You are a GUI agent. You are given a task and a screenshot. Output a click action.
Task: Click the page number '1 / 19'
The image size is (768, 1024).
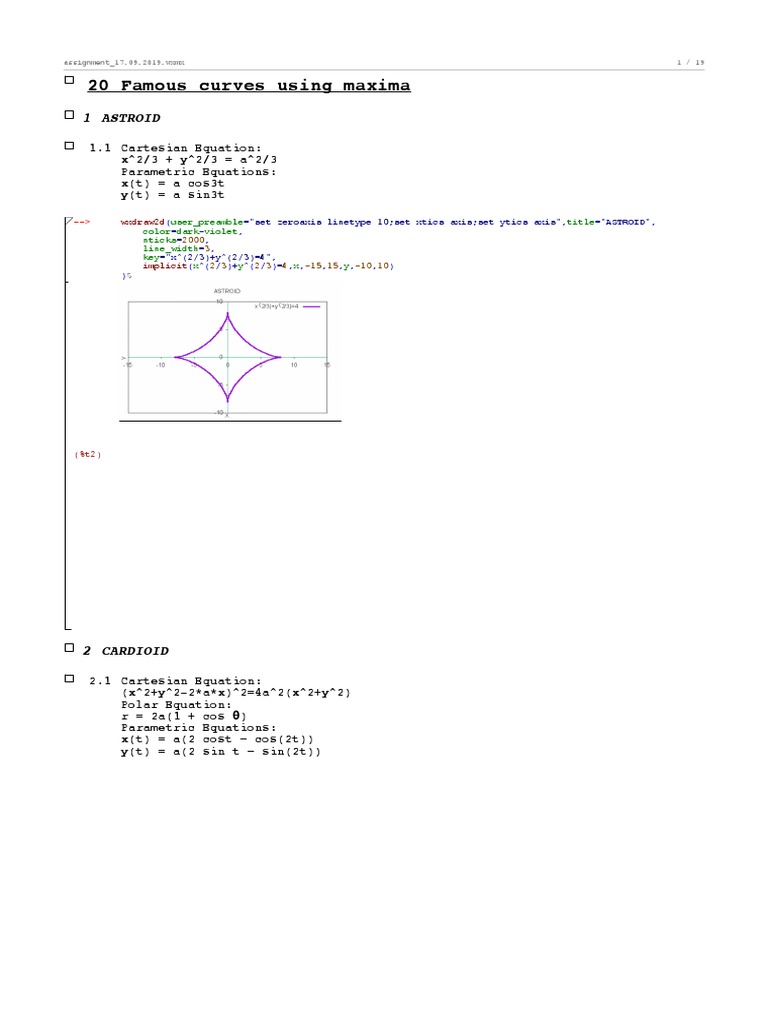(x=690, y=63)
